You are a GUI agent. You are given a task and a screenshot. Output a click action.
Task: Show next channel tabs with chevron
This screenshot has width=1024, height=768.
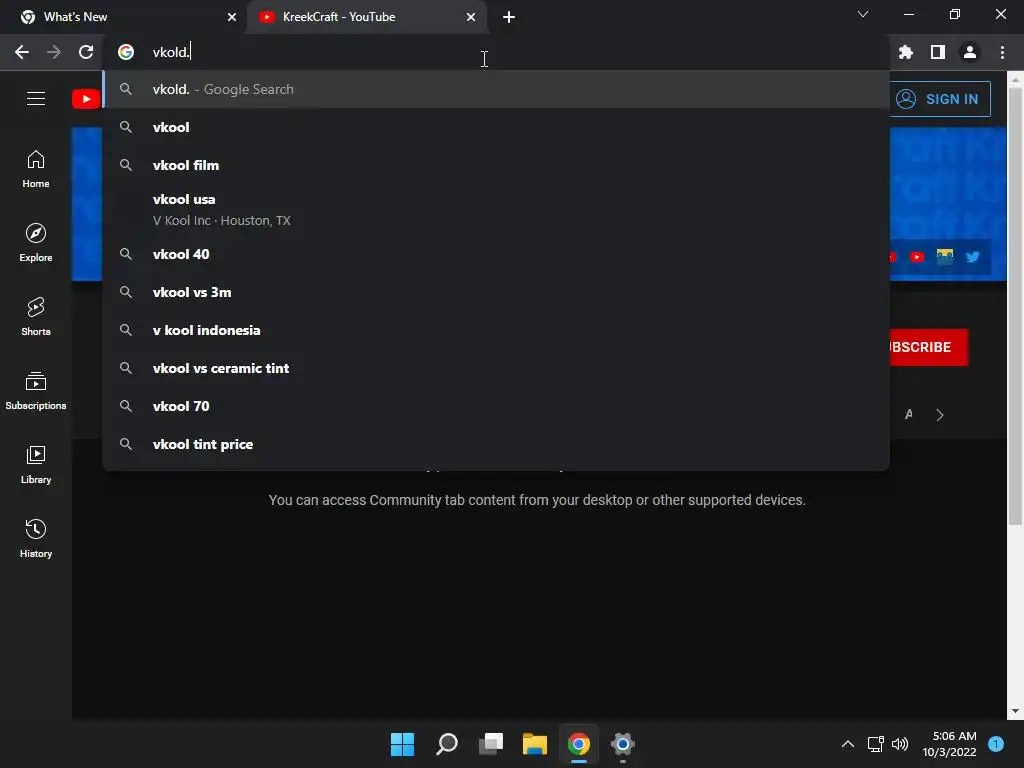tap(940, 415)
